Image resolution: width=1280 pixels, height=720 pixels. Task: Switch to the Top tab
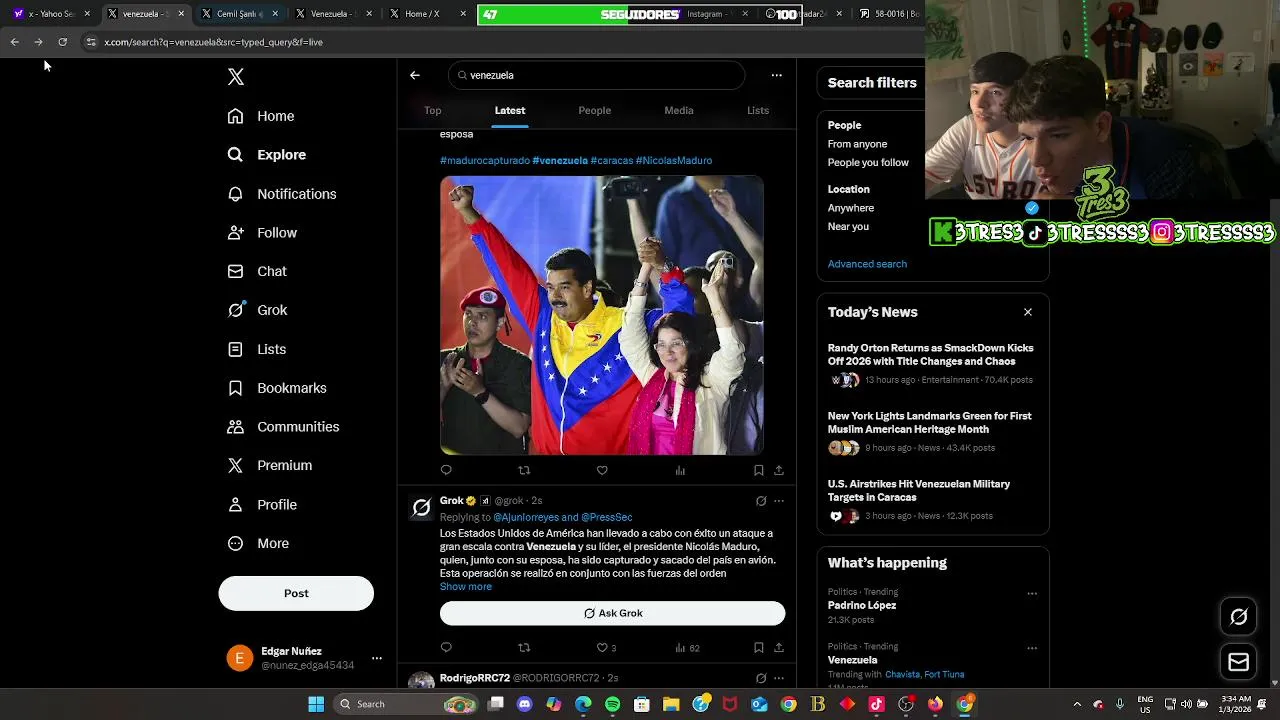pyautogui.click(x=432, y=110)
